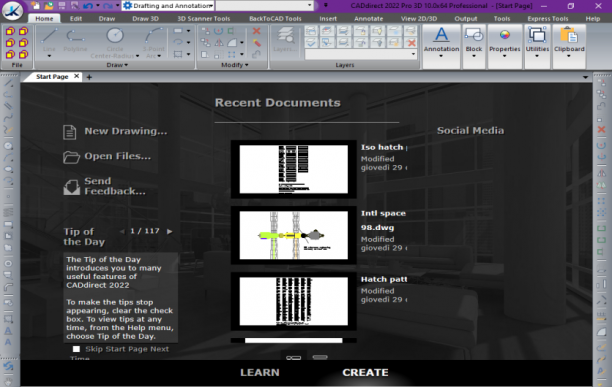The image size is (612, 387).
Task: Select the Fillet tool in Modify panel
Action: tap(232, 43)
